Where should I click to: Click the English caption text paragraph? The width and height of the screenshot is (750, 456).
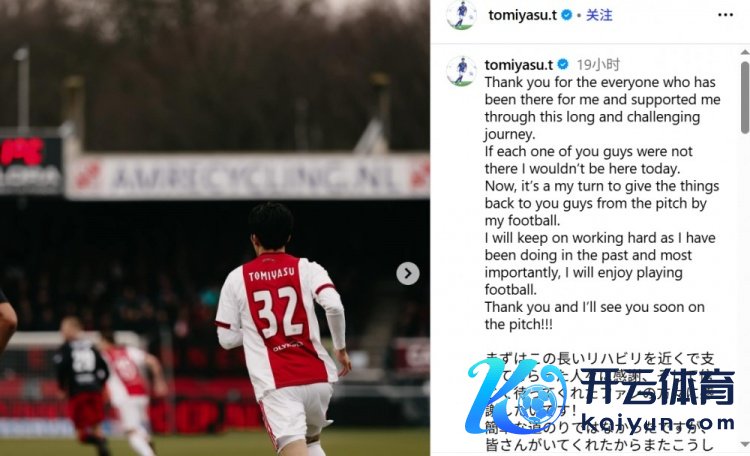click(x=602, y=203)
